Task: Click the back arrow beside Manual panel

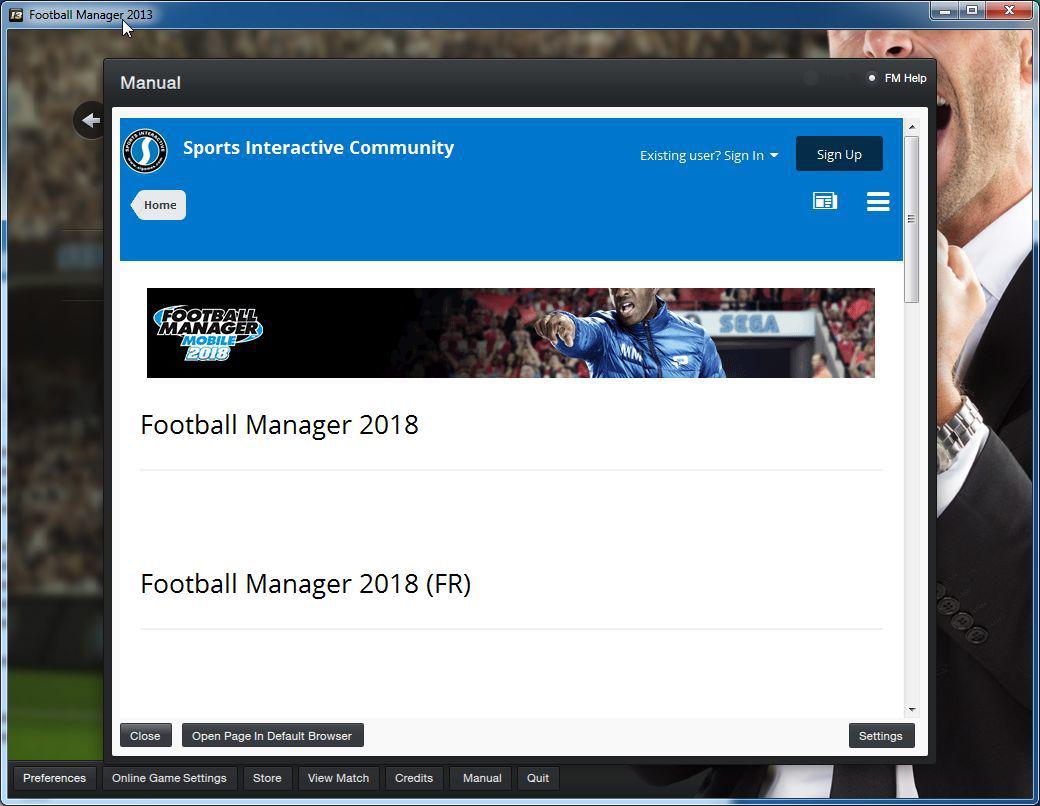Action: click(x=90, y=120)
